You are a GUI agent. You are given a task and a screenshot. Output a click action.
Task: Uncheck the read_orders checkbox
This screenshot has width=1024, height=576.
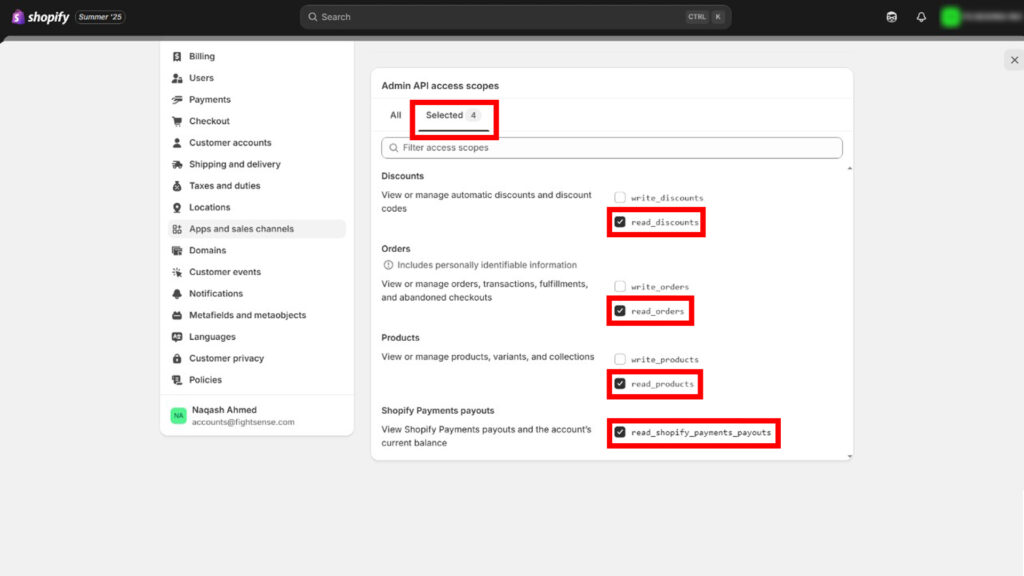(x=620, y=311)
